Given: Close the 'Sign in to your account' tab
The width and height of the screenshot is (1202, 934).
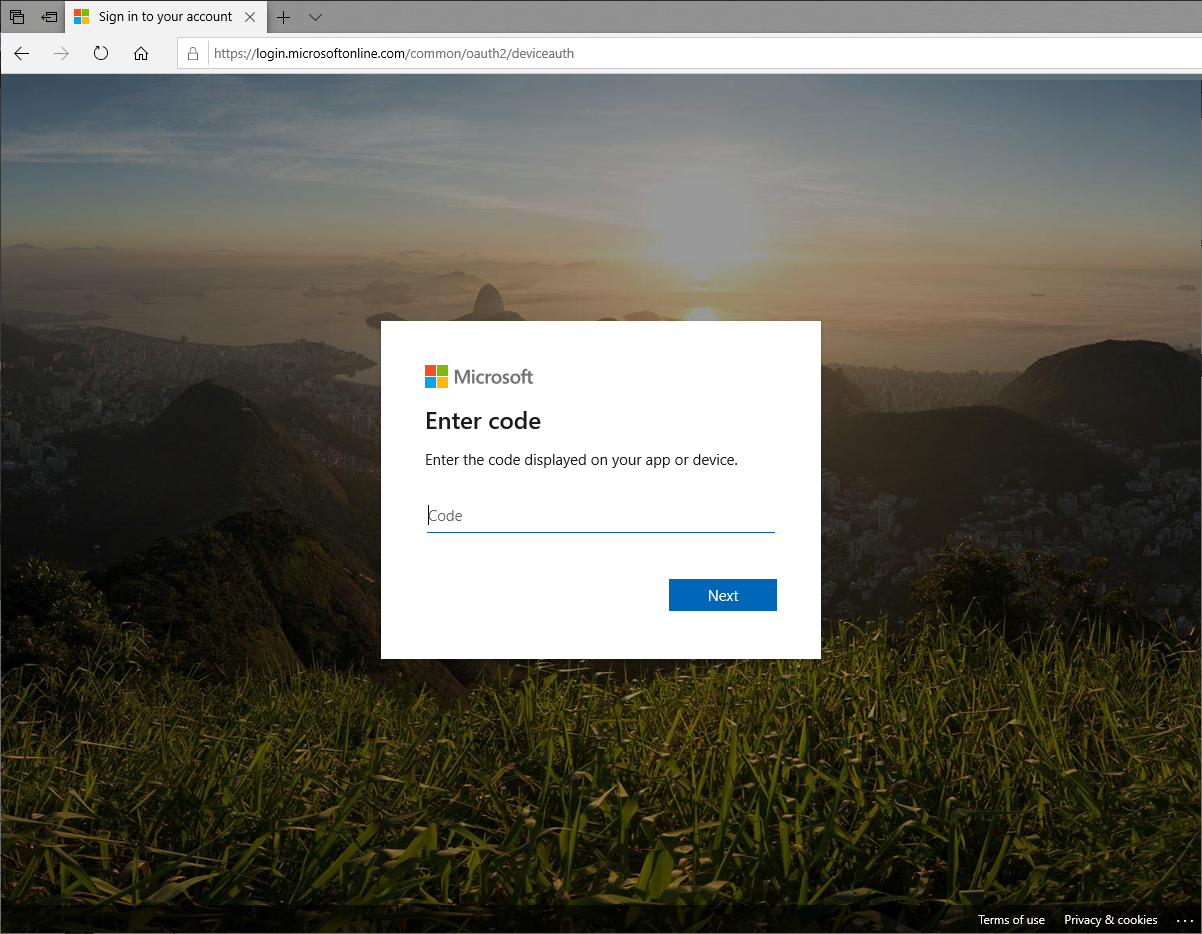Looking at the screenshot, I should 250,17.
